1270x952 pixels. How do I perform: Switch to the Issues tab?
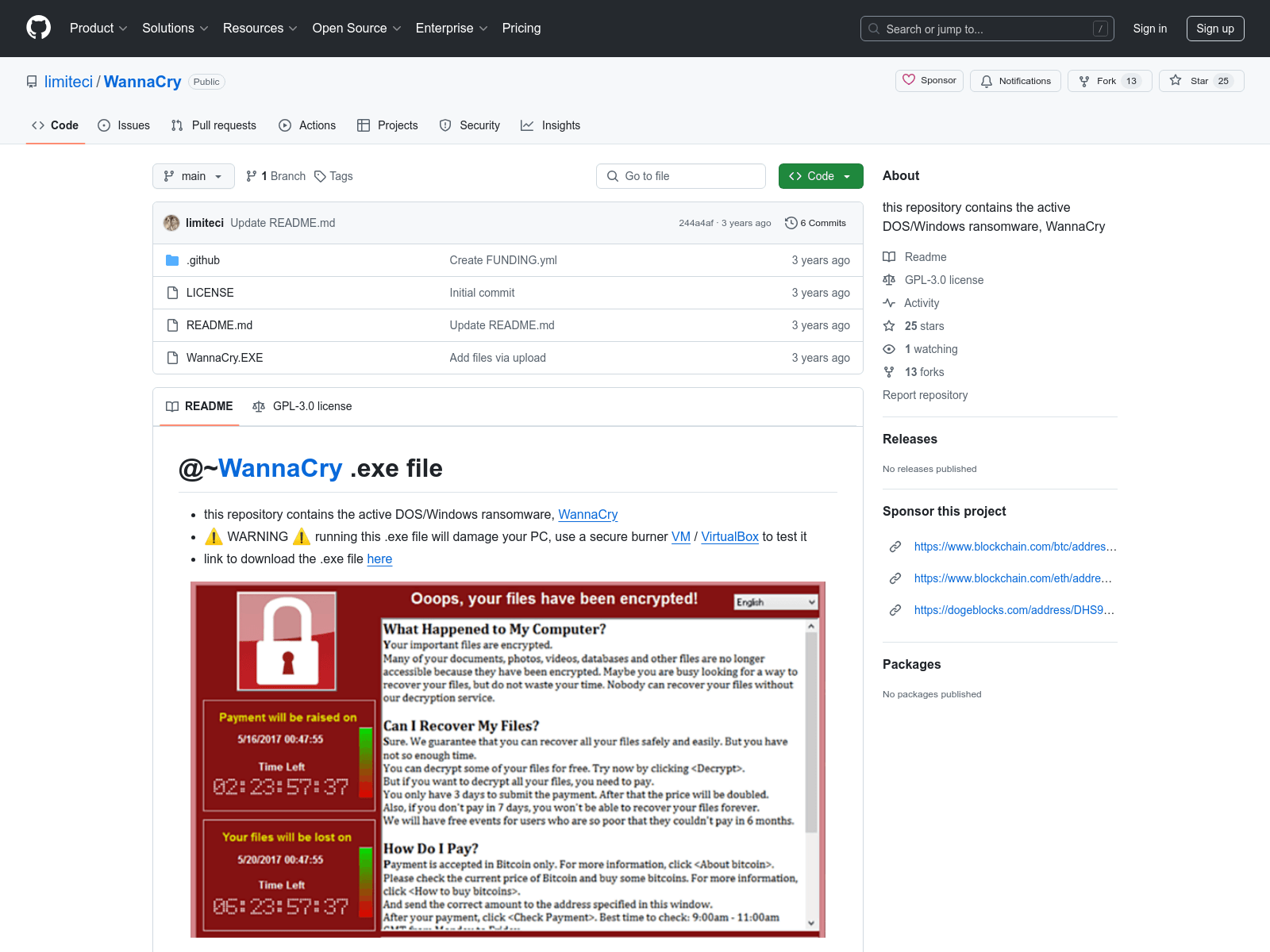pos(124,125)
